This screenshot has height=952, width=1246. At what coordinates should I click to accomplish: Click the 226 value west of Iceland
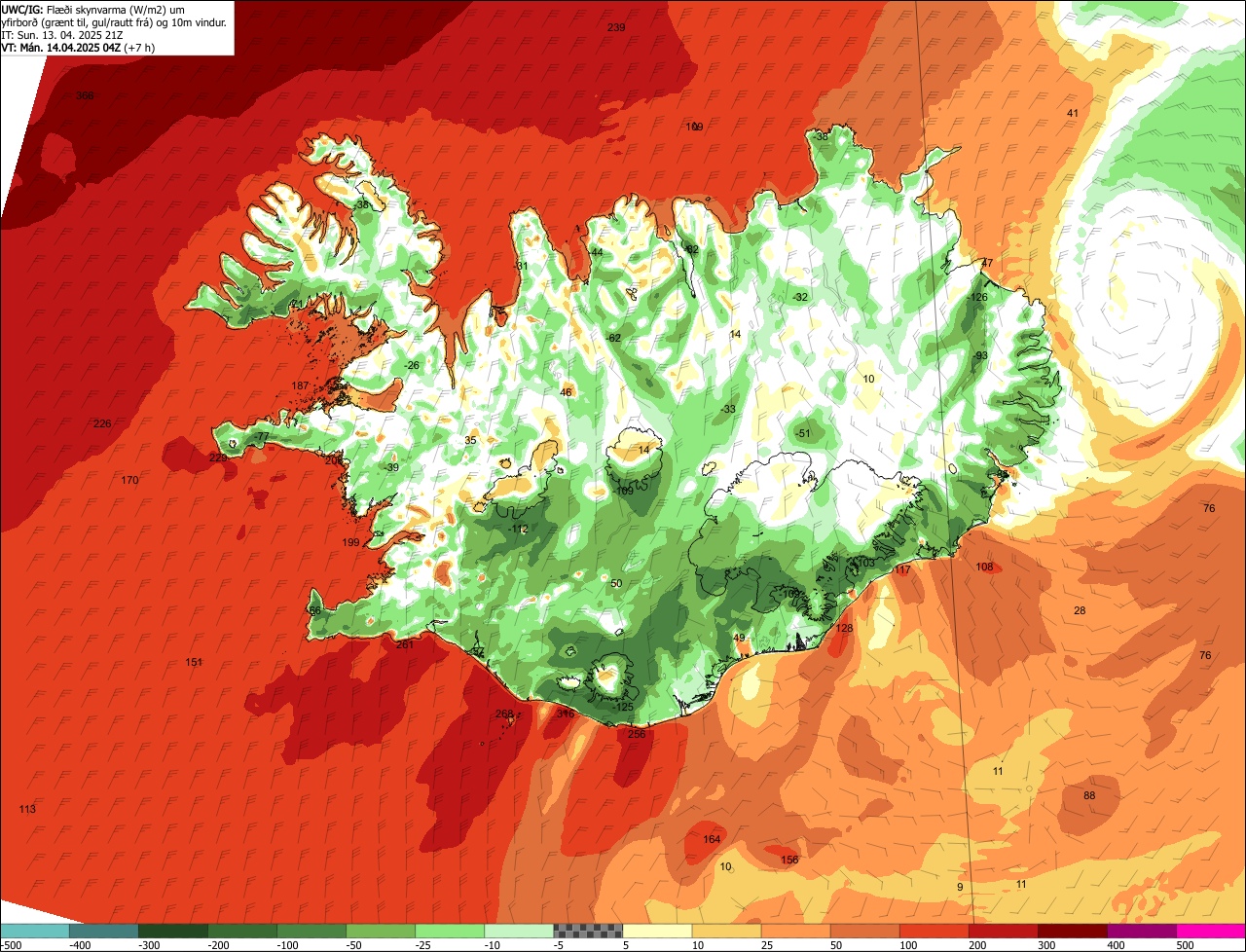tap(102, 423)
